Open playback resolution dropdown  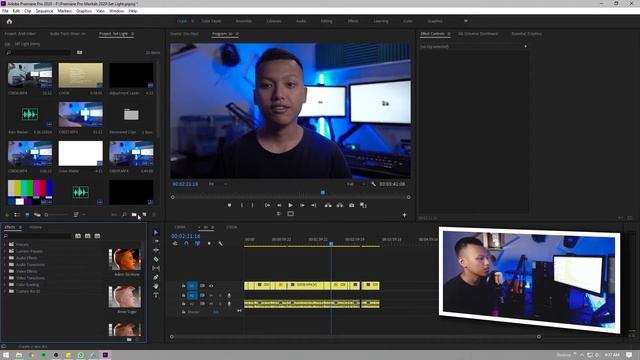[x=356, y=184]
